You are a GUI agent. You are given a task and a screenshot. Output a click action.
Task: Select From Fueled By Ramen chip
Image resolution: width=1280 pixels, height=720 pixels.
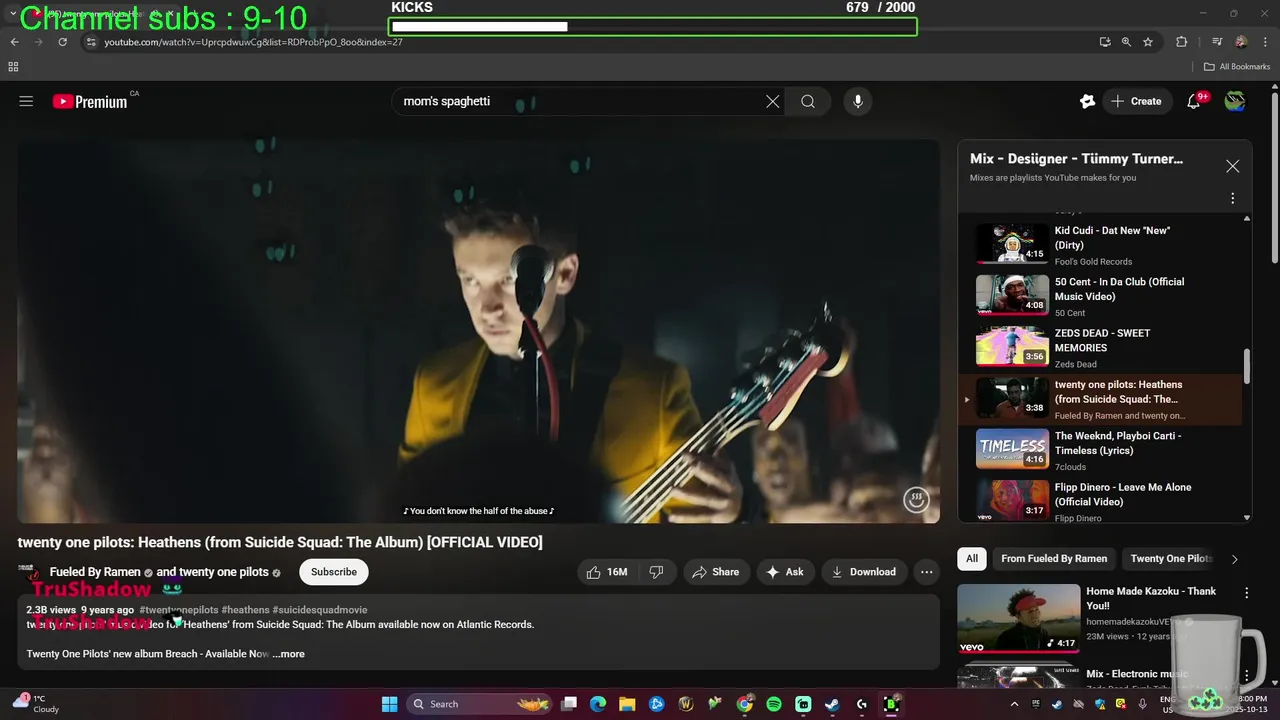pyautogui.click(x=1054, y=559)
